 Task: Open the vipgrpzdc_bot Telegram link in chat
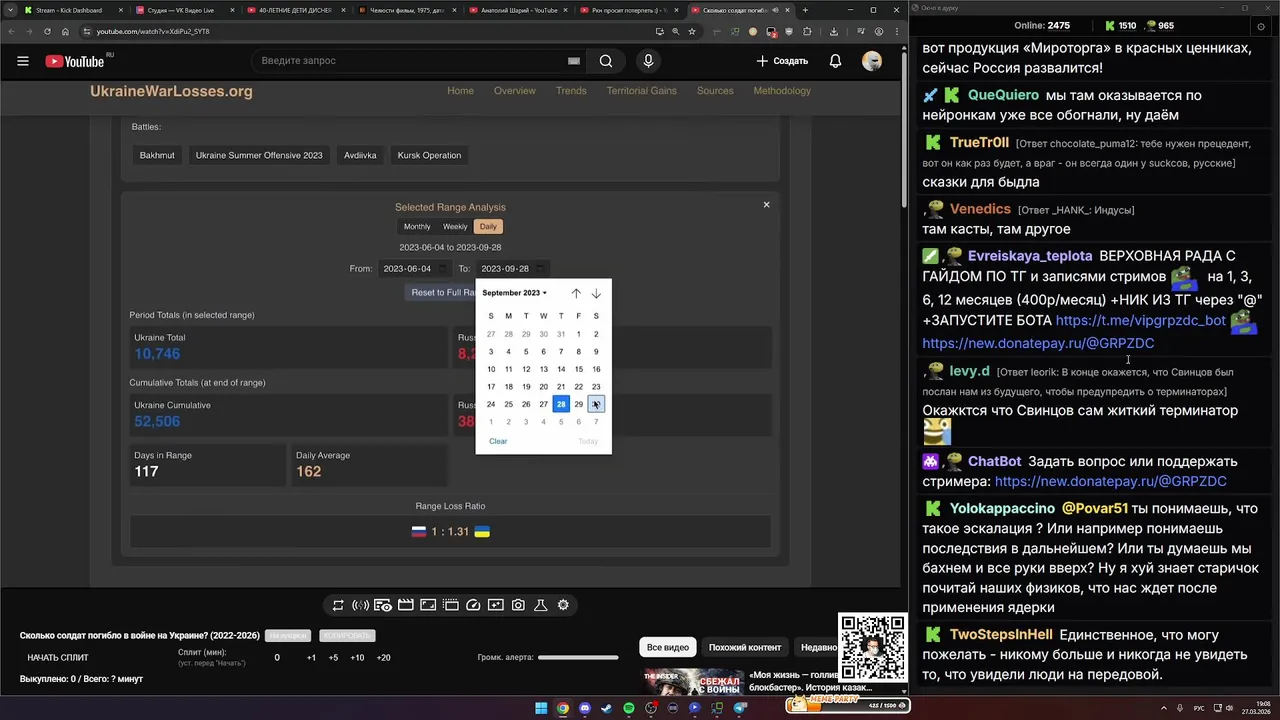tap(1141, 321)
